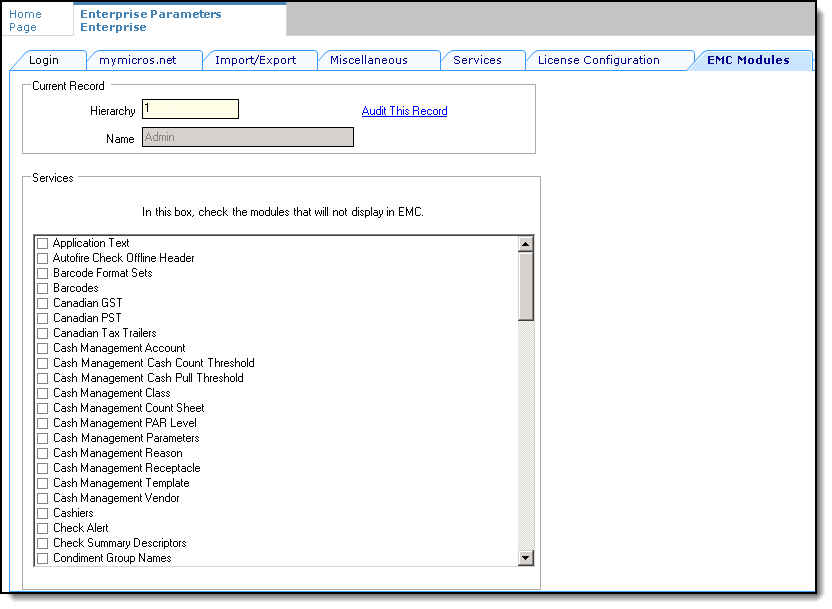Check the Application Text checkbox
The height and width of the screenshot is (609, 832).
(42, 243)
